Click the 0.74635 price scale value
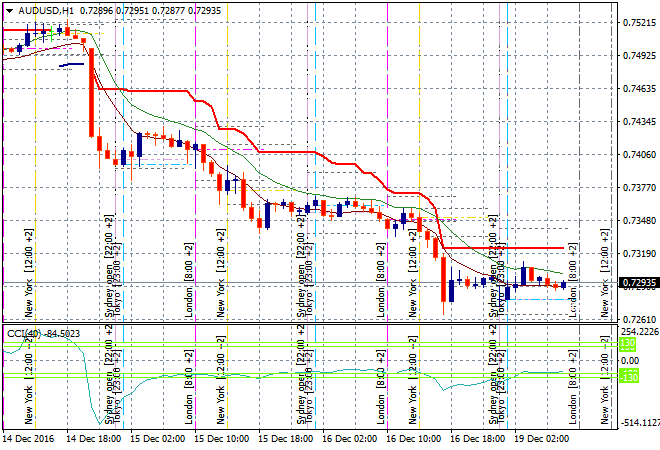This screenshot has width=660, height=450. 639,89
